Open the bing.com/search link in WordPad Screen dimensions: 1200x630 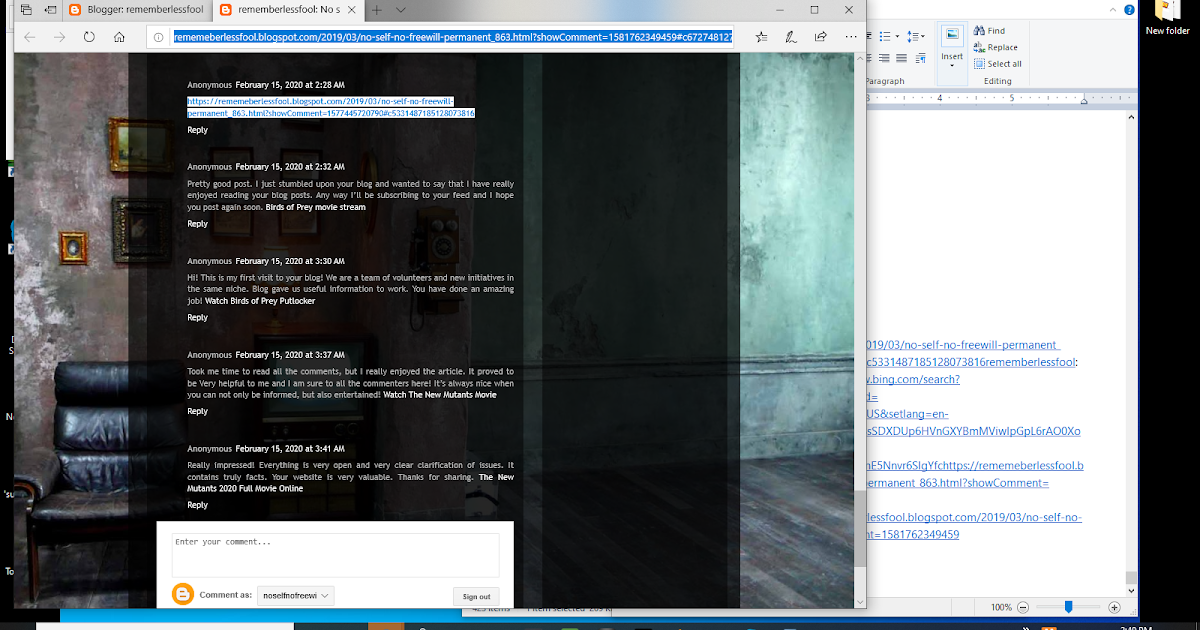pos(914,379)
